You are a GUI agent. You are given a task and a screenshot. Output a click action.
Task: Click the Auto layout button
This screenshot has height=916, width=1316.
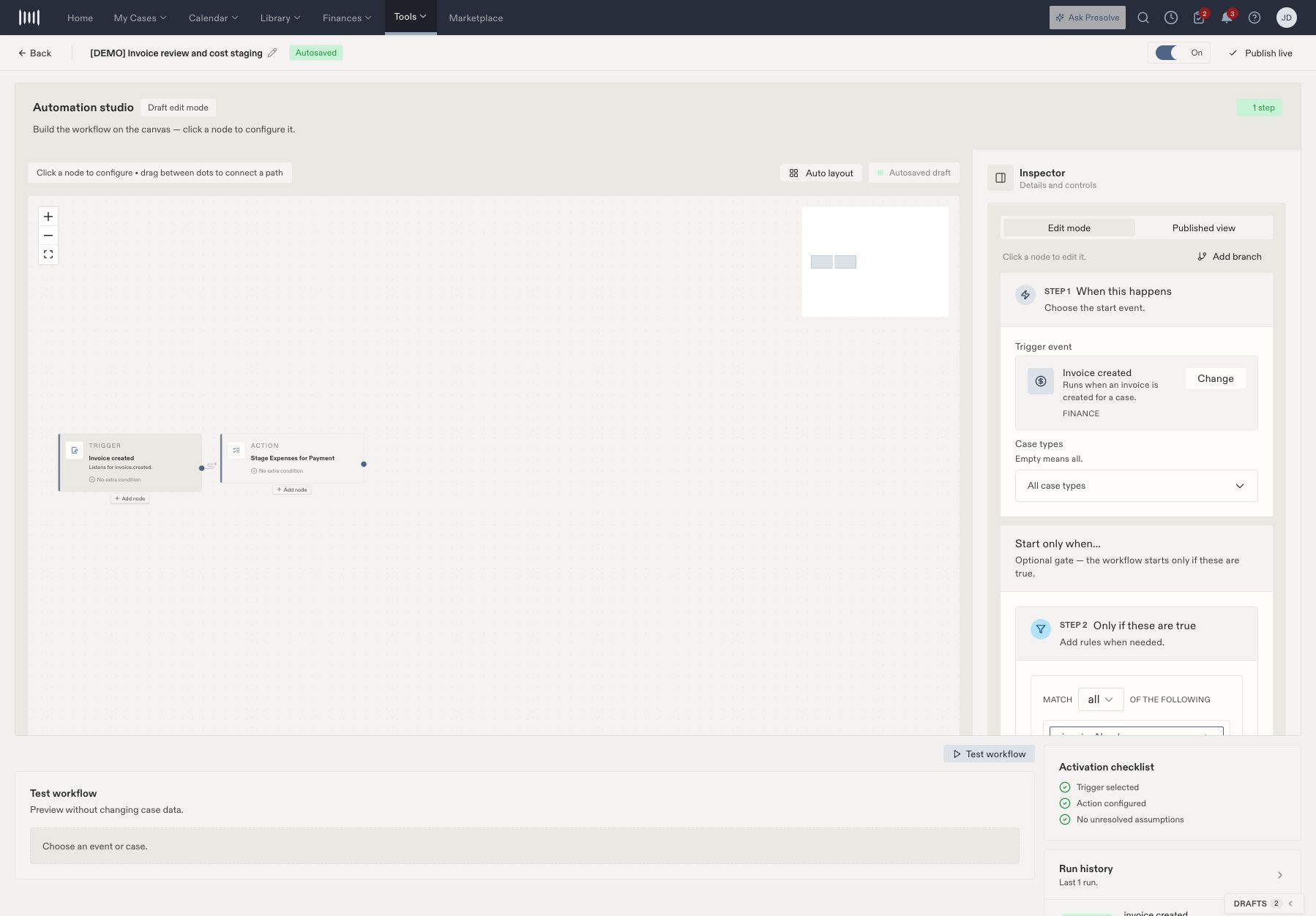coord(821,173)
